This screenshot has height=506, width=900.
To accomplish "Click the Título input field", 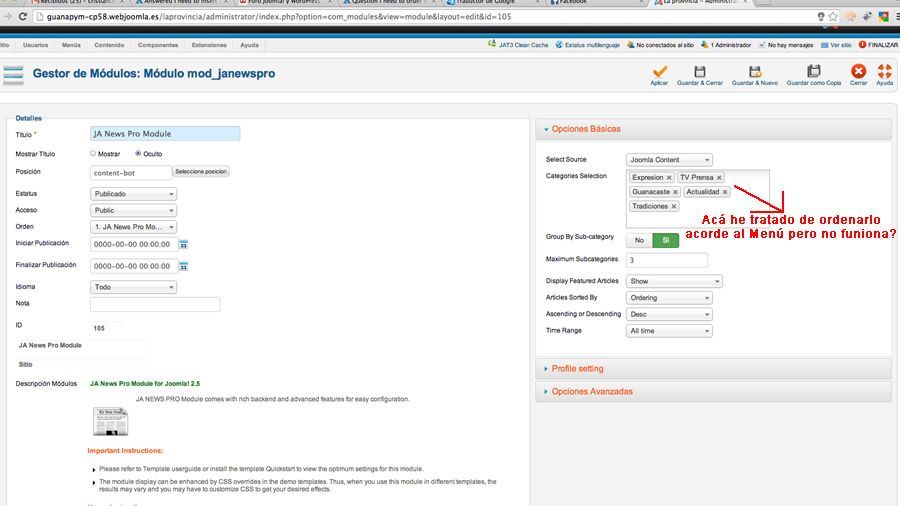I will coord(165,134).
